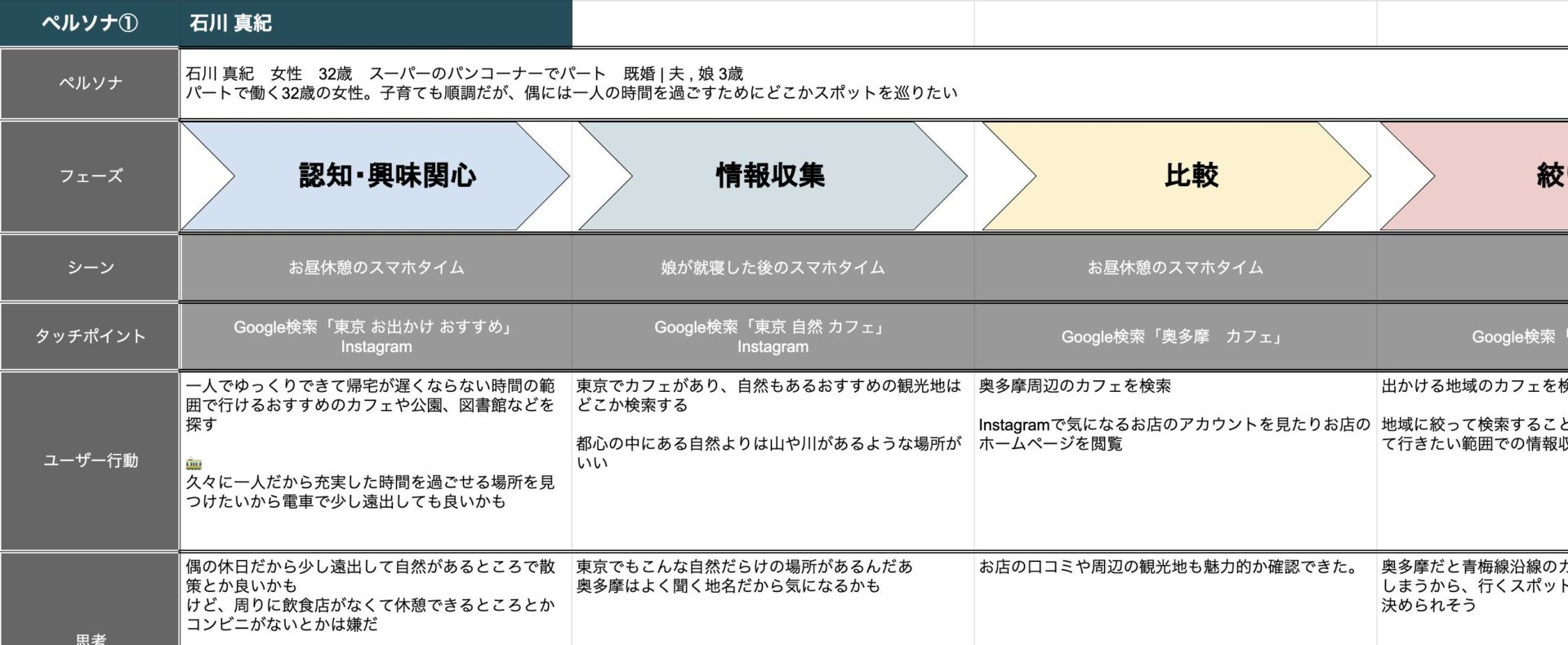Click the small train emoji in the user action cell

[194, 463]
